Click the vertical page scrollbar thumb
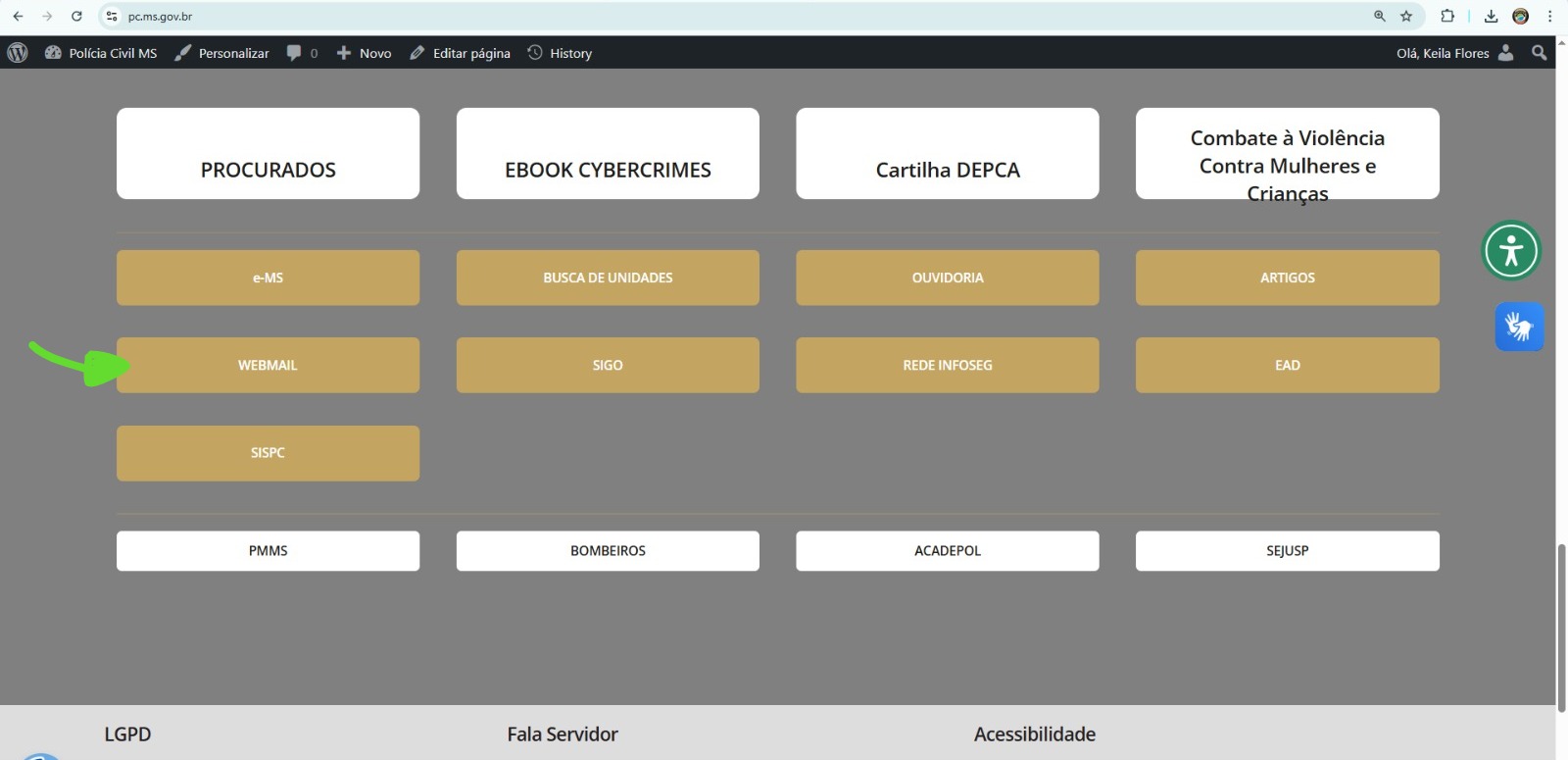 pos(1561,628)
